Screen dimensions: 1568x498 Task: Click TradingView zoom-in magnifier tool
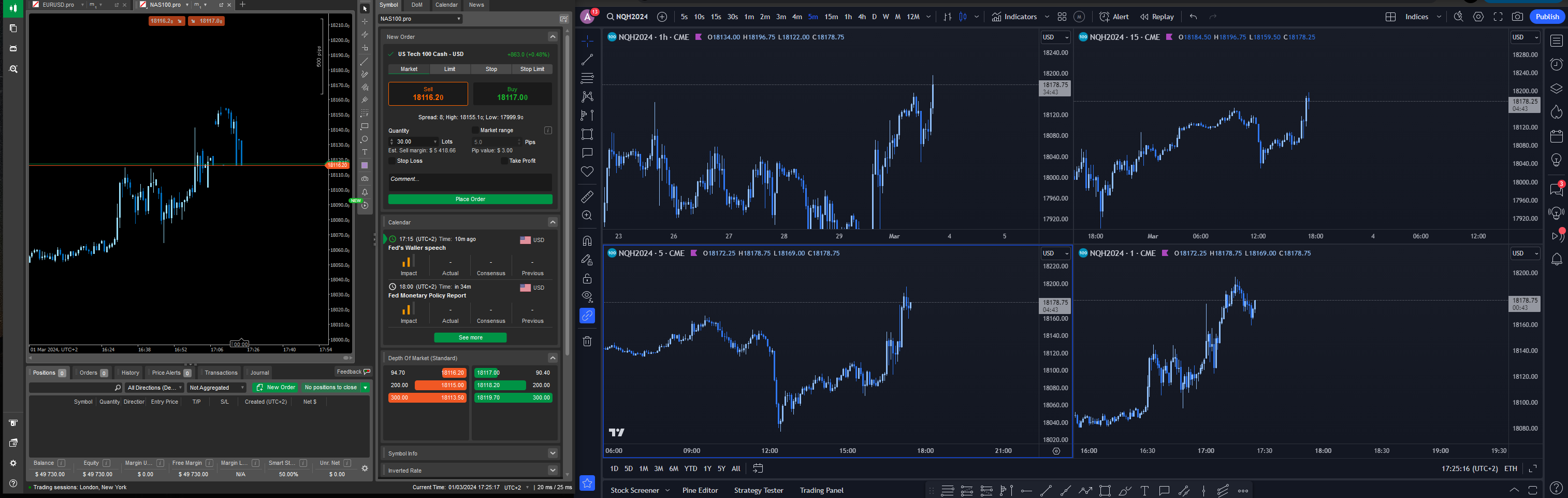pyautogui.click(x=587, y=216)
